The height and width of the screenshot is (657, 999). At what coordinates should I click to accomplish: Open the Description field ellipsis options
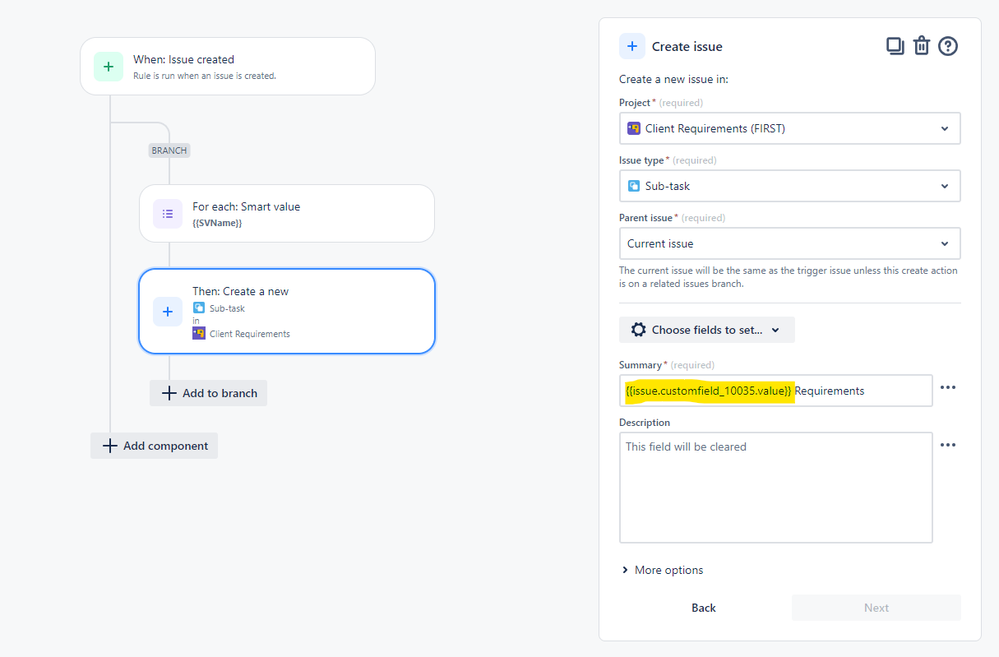[948, 445]
